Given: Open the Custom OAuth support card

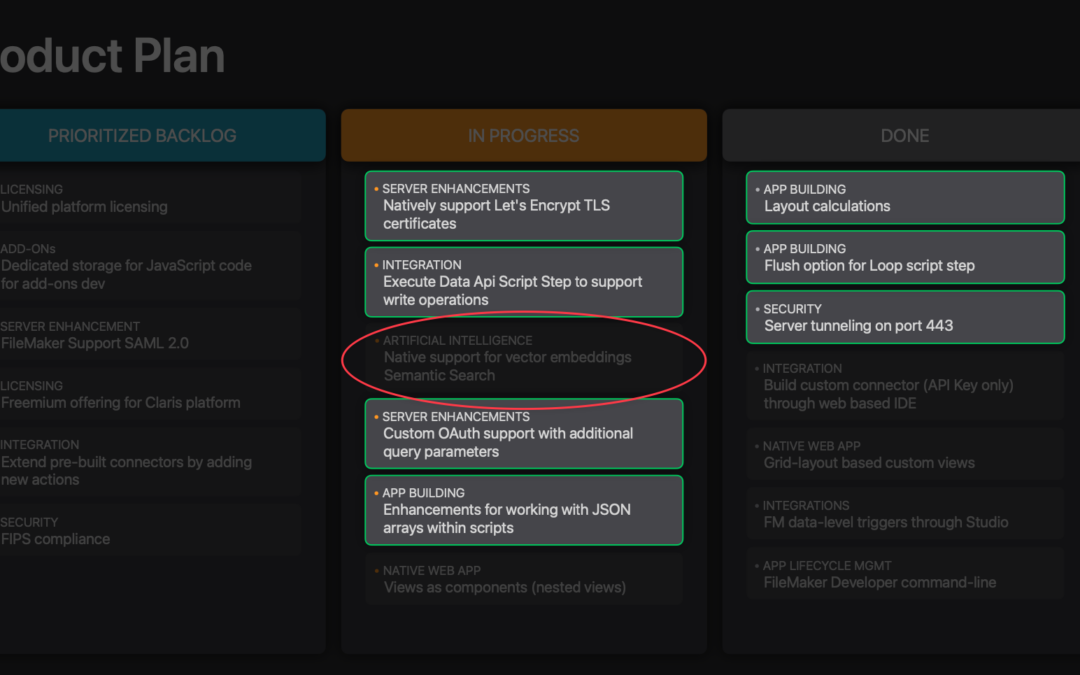Looking at the screenshot, I should point(524,434).
